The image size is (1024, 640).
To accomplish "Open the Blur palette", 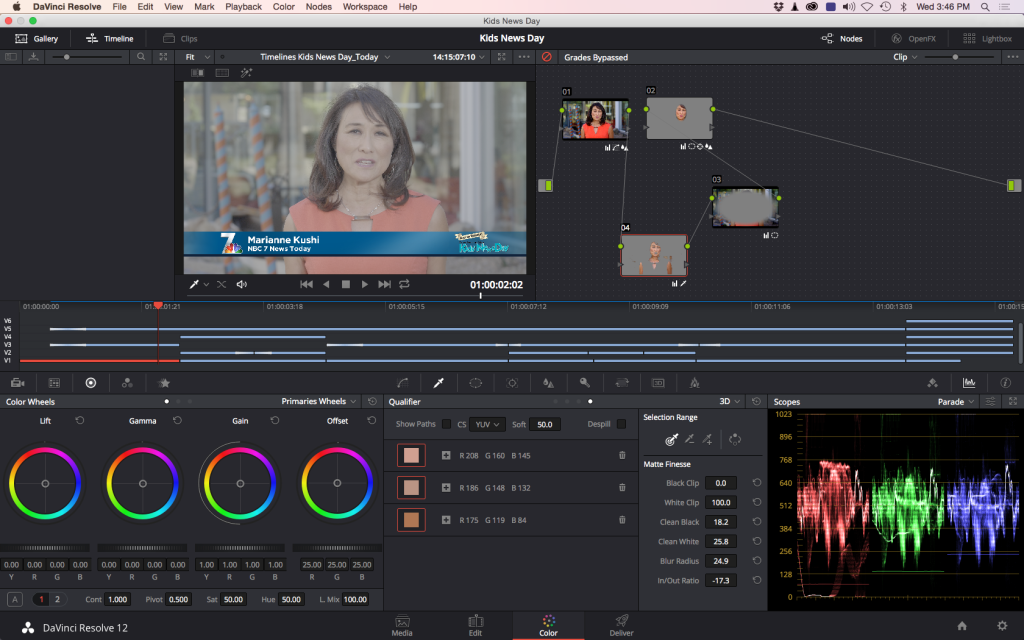I will tap(549, 383).
